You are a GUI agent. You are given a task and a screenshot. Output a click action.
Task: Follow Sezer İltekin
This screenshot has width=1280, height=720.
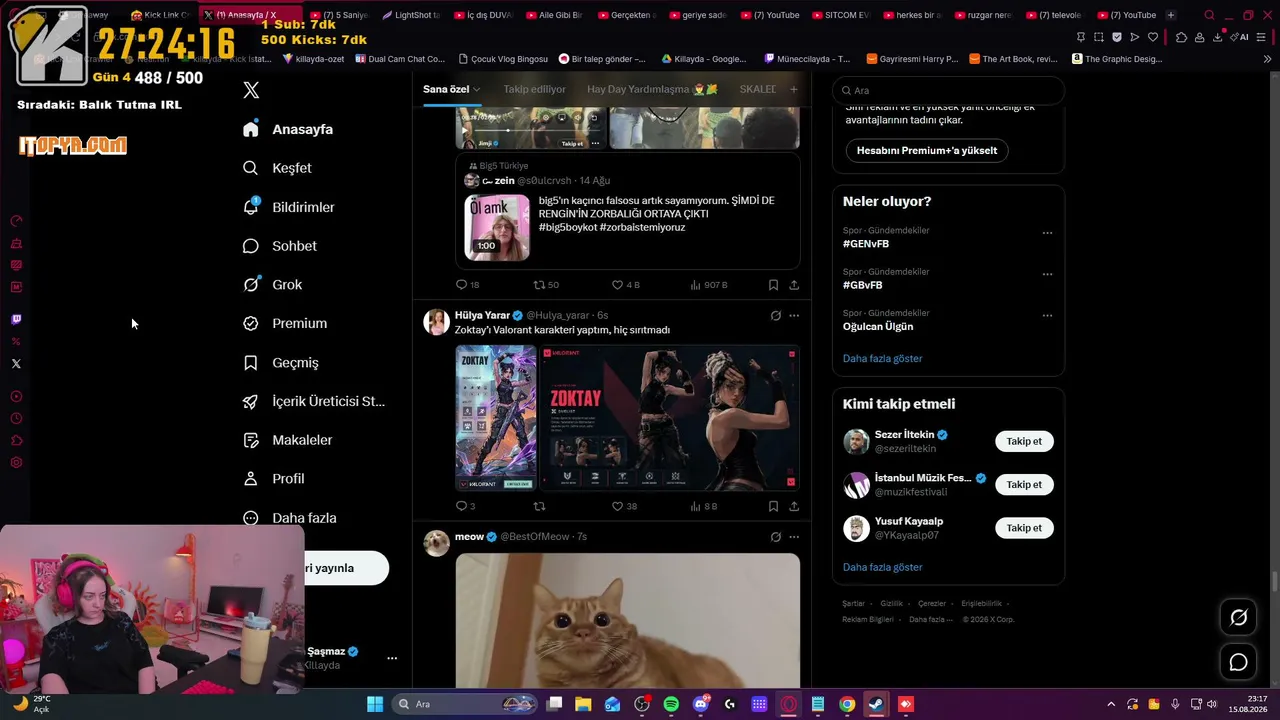click(x=1024, y=441)
